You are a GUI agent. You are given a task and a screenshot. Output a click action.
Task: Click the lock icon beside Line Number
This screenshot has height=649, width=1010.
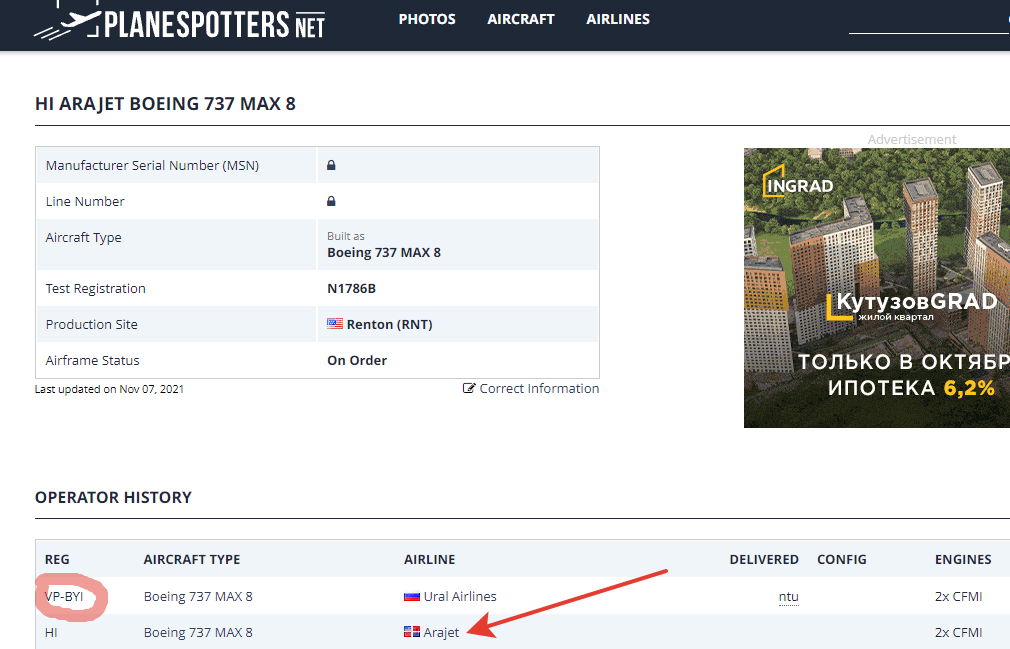331,202
